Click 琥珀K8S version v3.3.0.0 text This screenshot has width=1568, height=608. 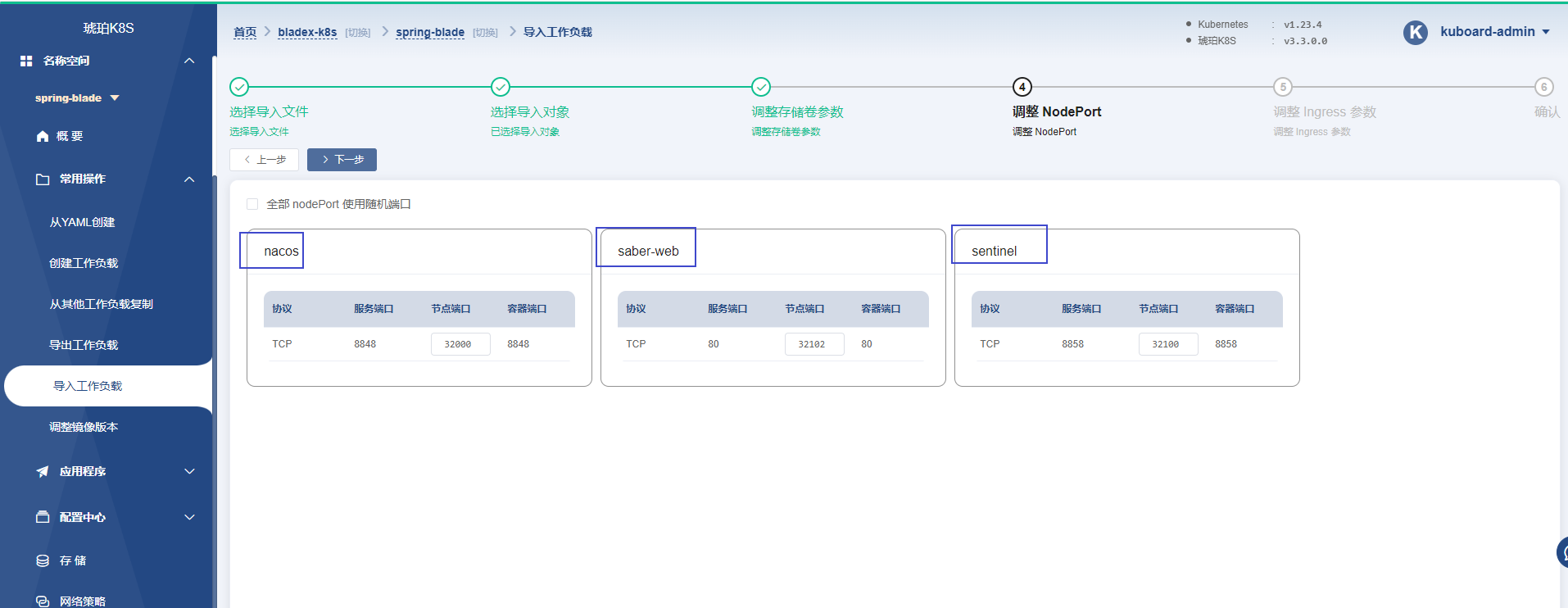pos(1306,41)
